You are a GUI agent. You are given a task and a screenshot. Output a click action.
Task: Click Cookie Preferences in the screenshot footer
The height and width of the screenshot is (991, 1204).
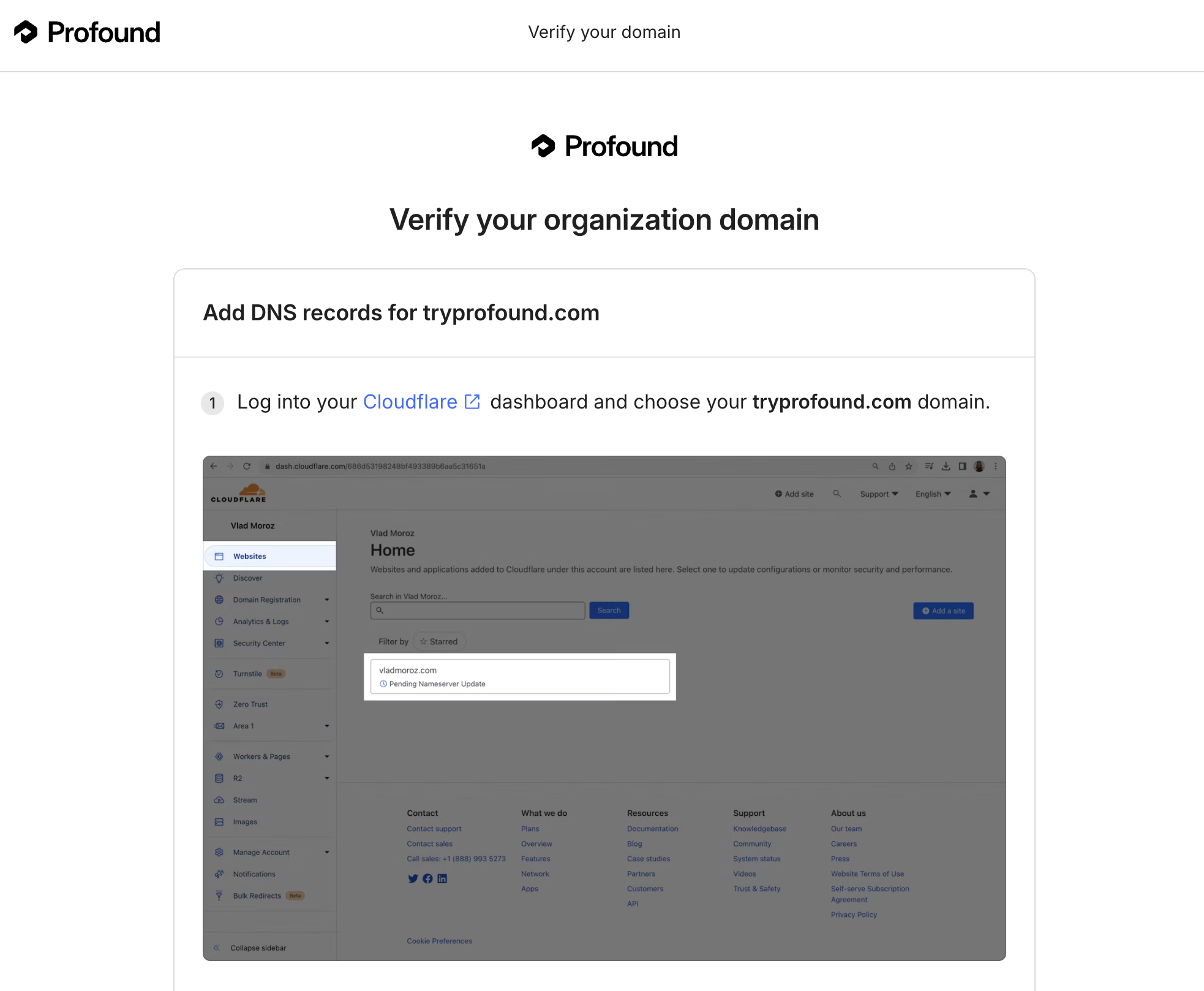pos(440,941)
